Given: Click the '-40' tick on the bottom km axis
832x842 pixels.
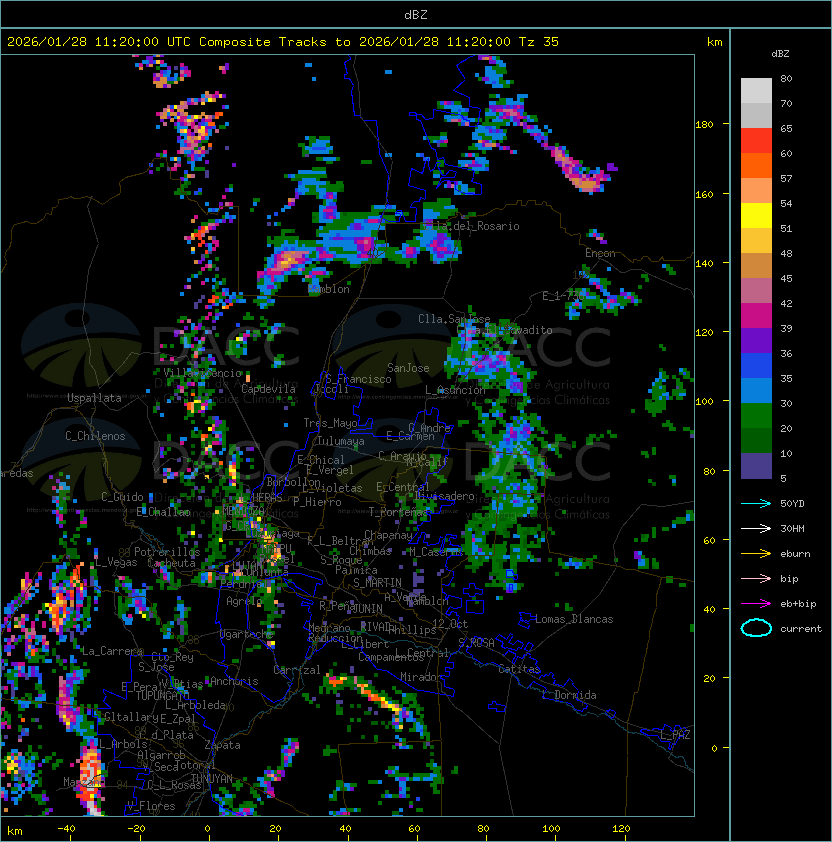Looking at the screenshot, I should 67,829.
